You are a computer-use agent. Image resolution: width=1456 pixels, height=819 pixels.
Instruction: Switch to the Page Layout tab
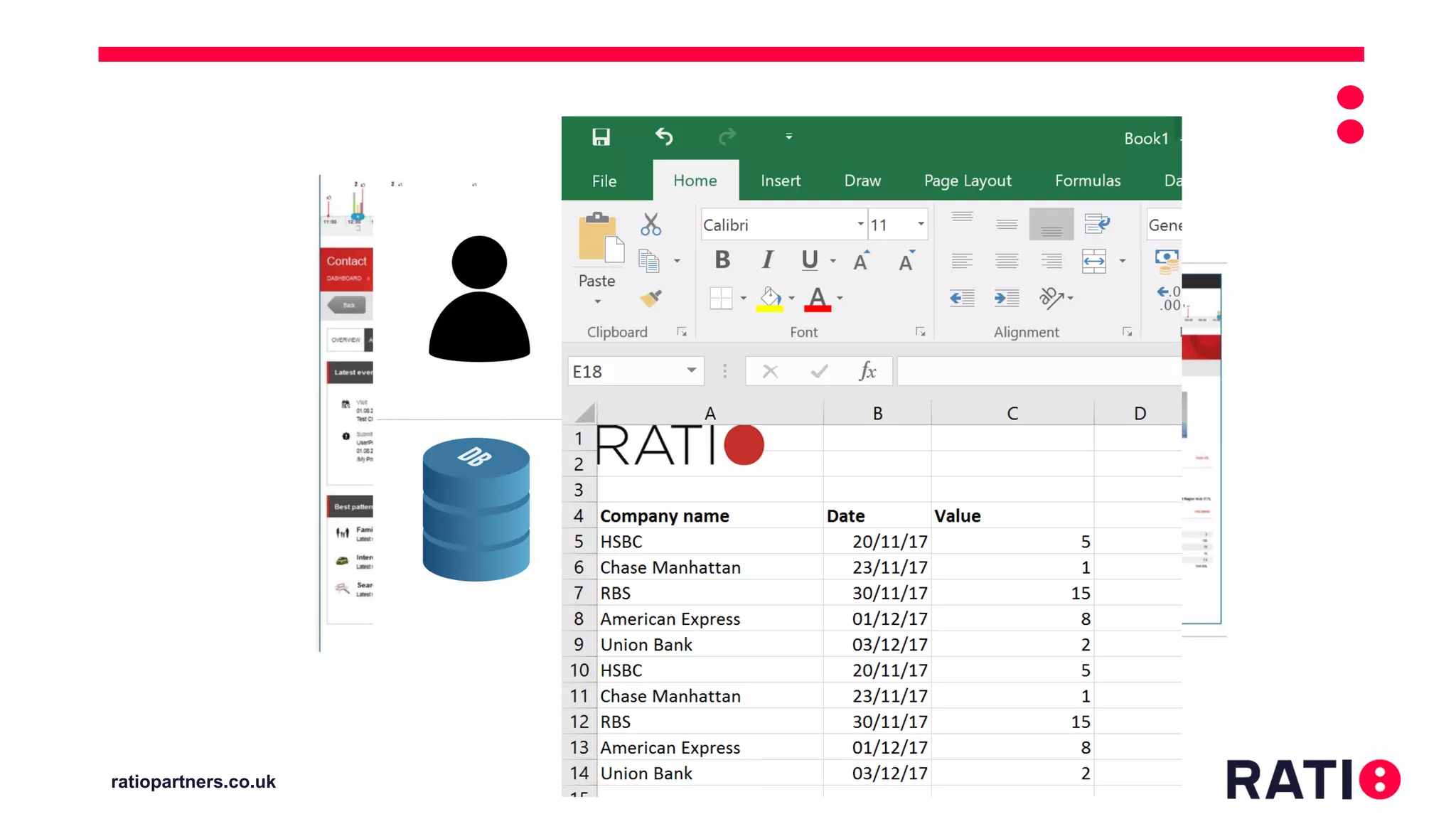[x=968, y=181]
